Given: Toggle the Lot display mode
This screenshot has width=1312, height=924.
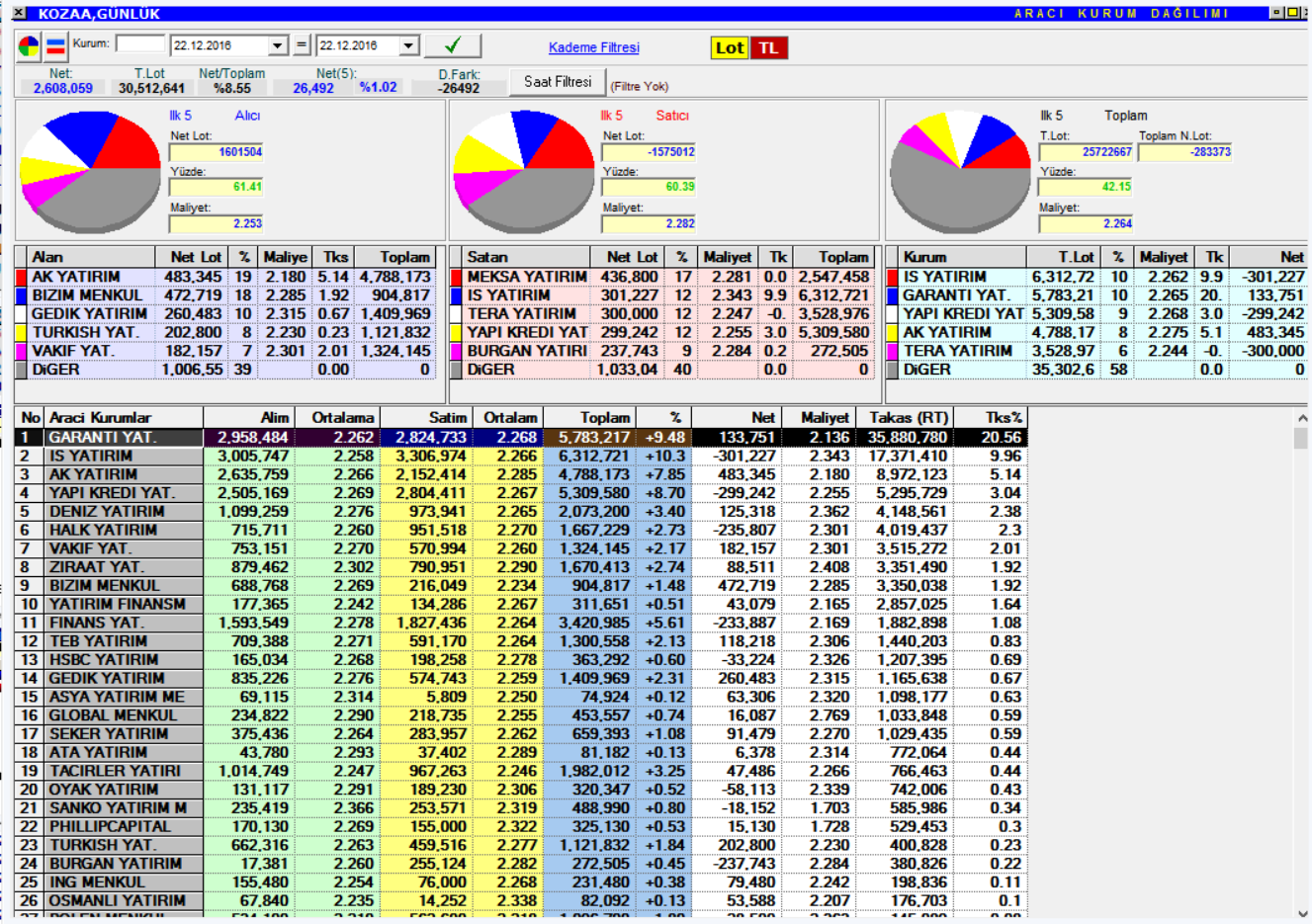Looking at the screenshot, I should click(729, 47).
